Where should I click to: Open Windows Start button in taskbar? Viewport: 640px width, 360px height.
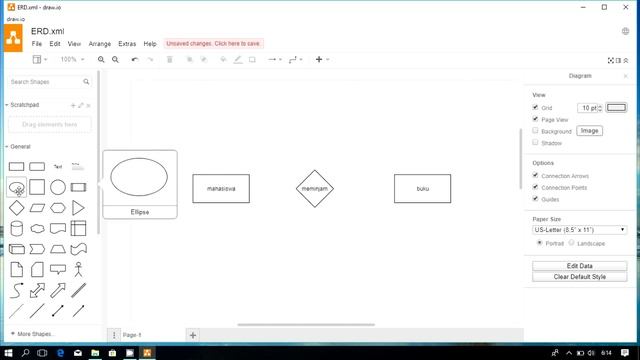point(8,353)
